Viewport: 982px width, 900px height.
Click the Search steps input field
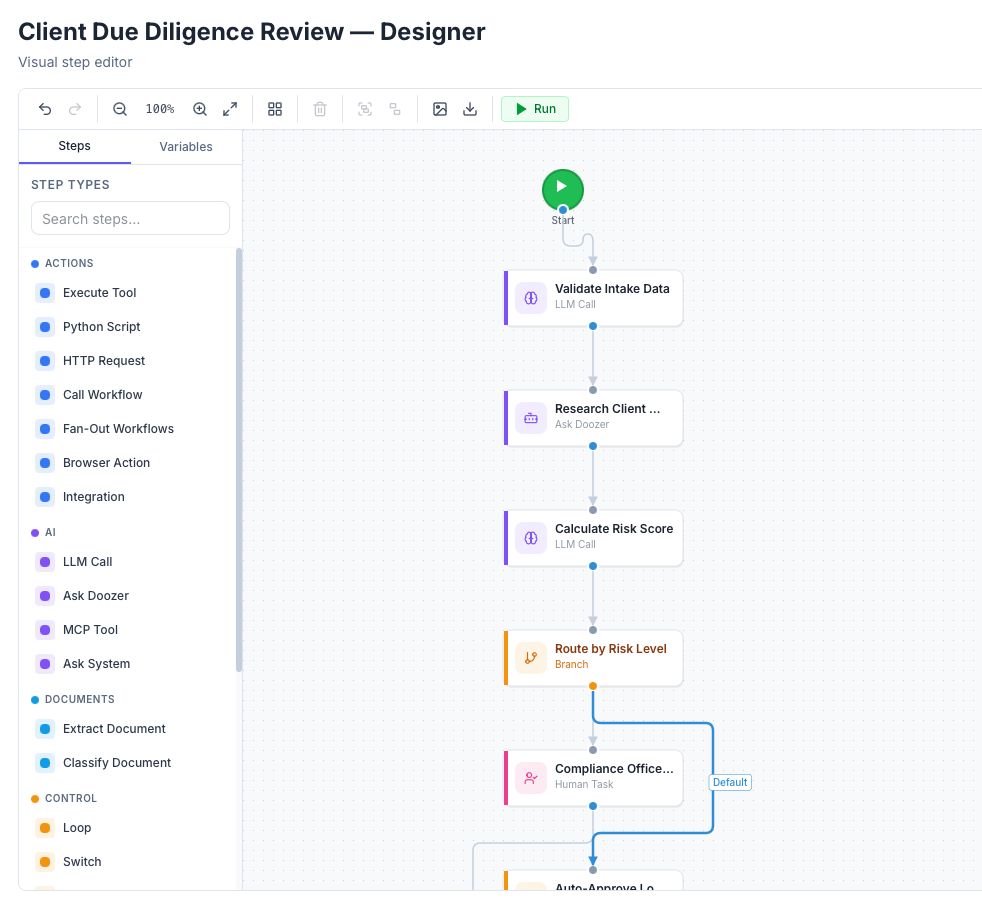[130, 217]
